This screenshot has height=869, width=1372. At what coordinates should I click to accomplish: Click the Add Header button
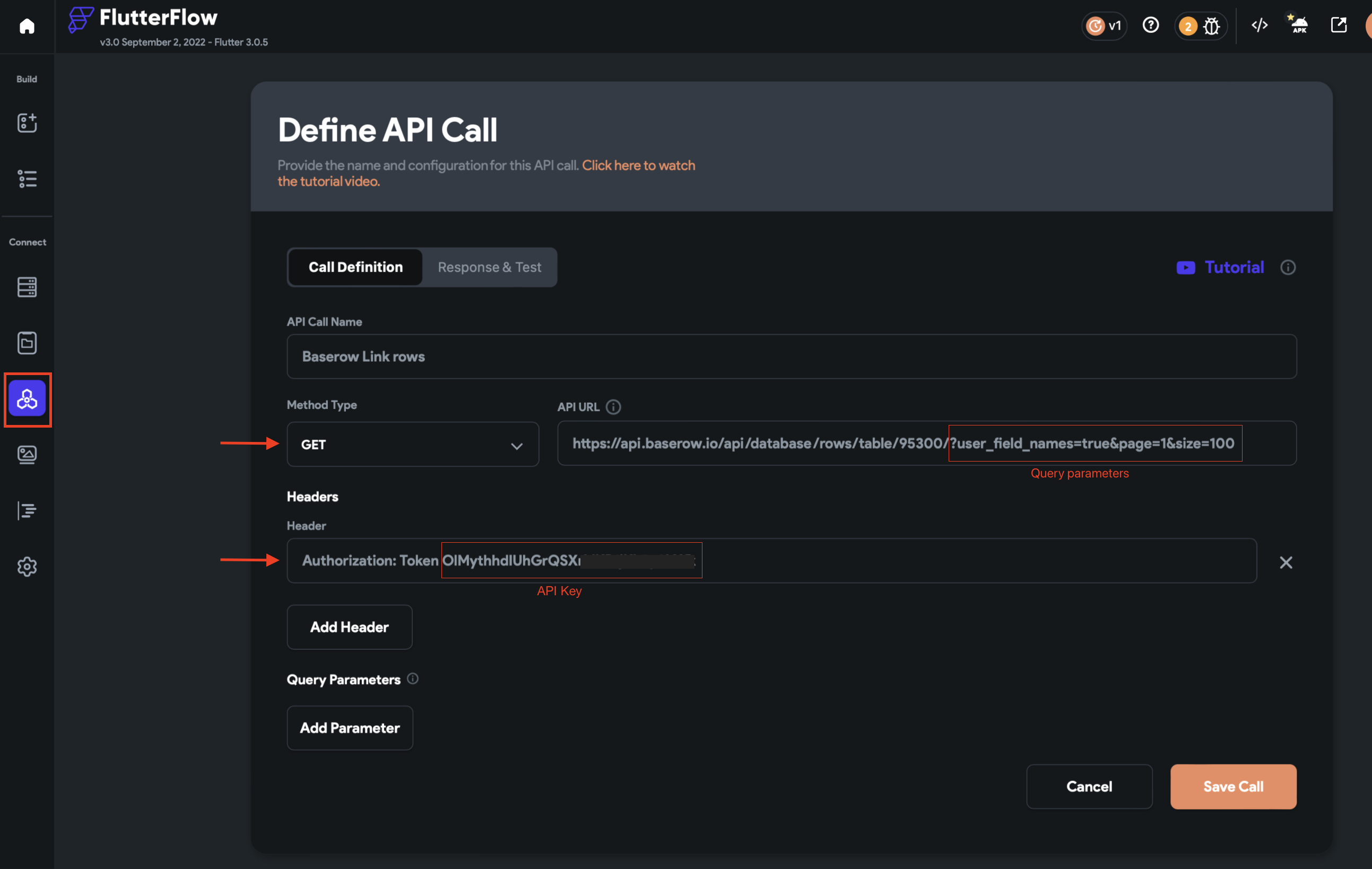point(349,627)
